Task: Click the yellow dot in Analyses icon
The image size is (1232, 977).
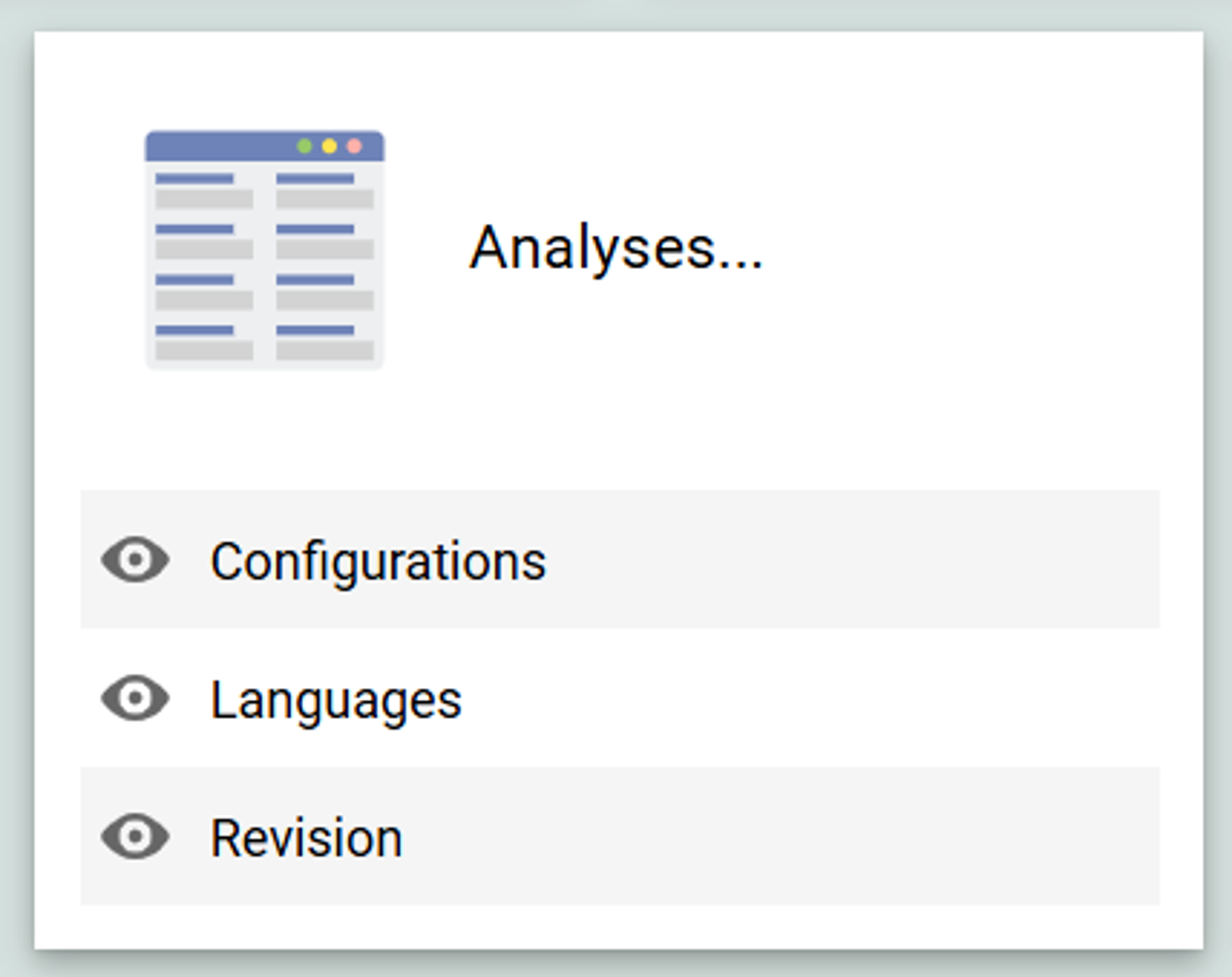Action: 329,147
